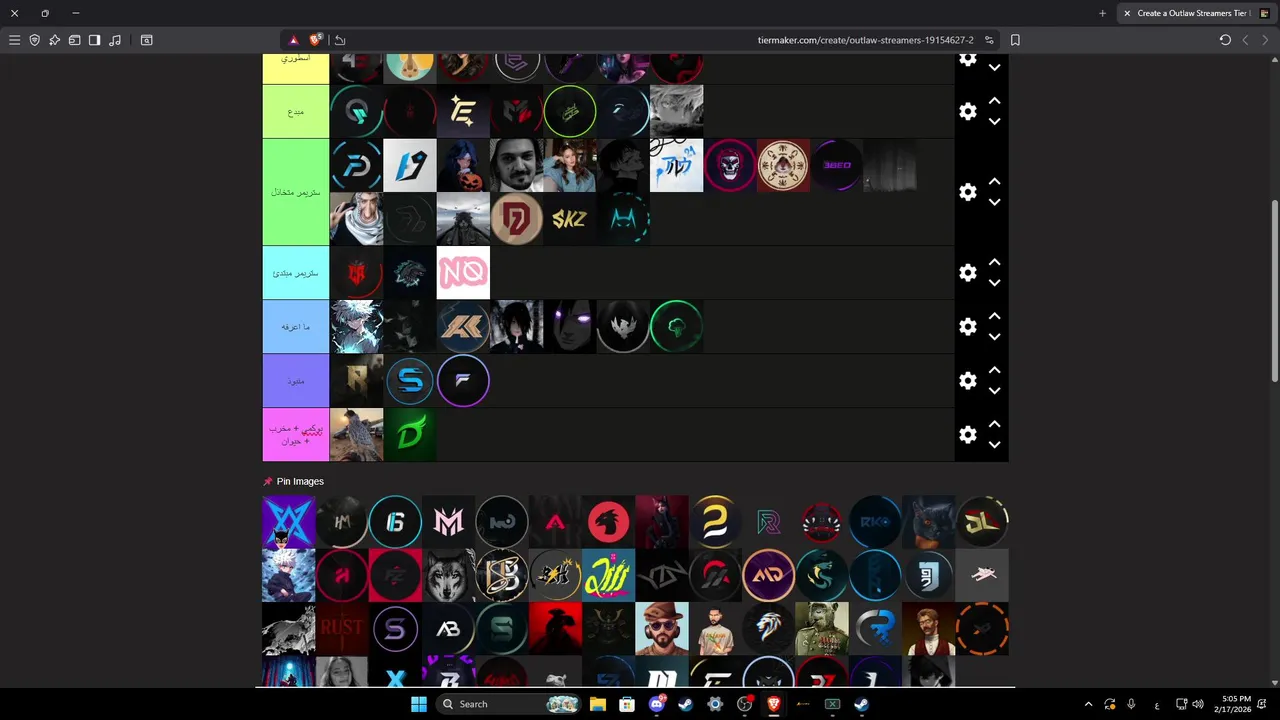This screenshot has height=720, width=1280.
Task: Select the pink NO image in the cyan row
Action: click(463, 272)
